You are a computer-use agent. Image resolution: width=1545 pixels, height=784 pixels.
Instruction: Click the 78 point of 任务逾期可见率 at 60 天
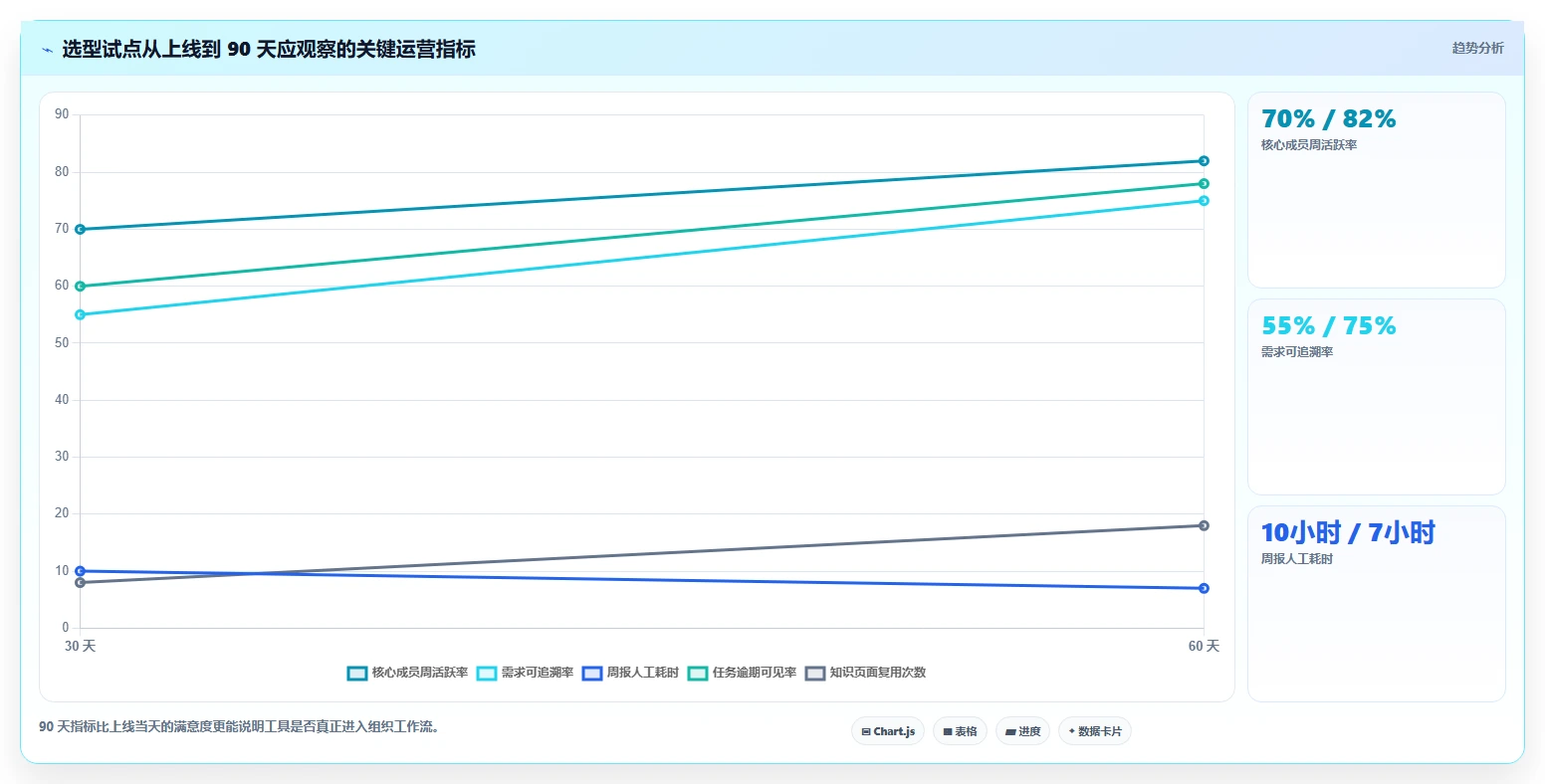coord(1204,184)
